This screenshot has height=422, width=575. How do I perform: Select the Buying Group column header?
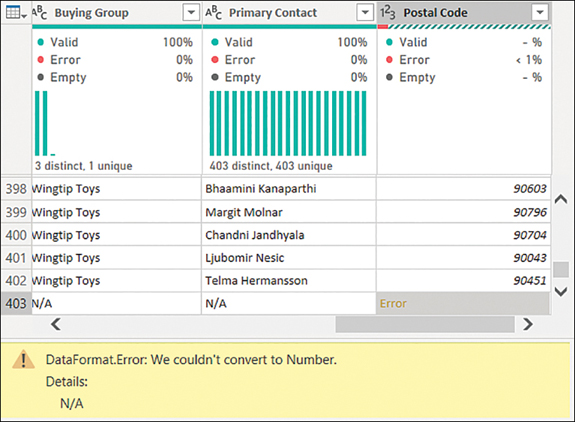pos(117,13)
